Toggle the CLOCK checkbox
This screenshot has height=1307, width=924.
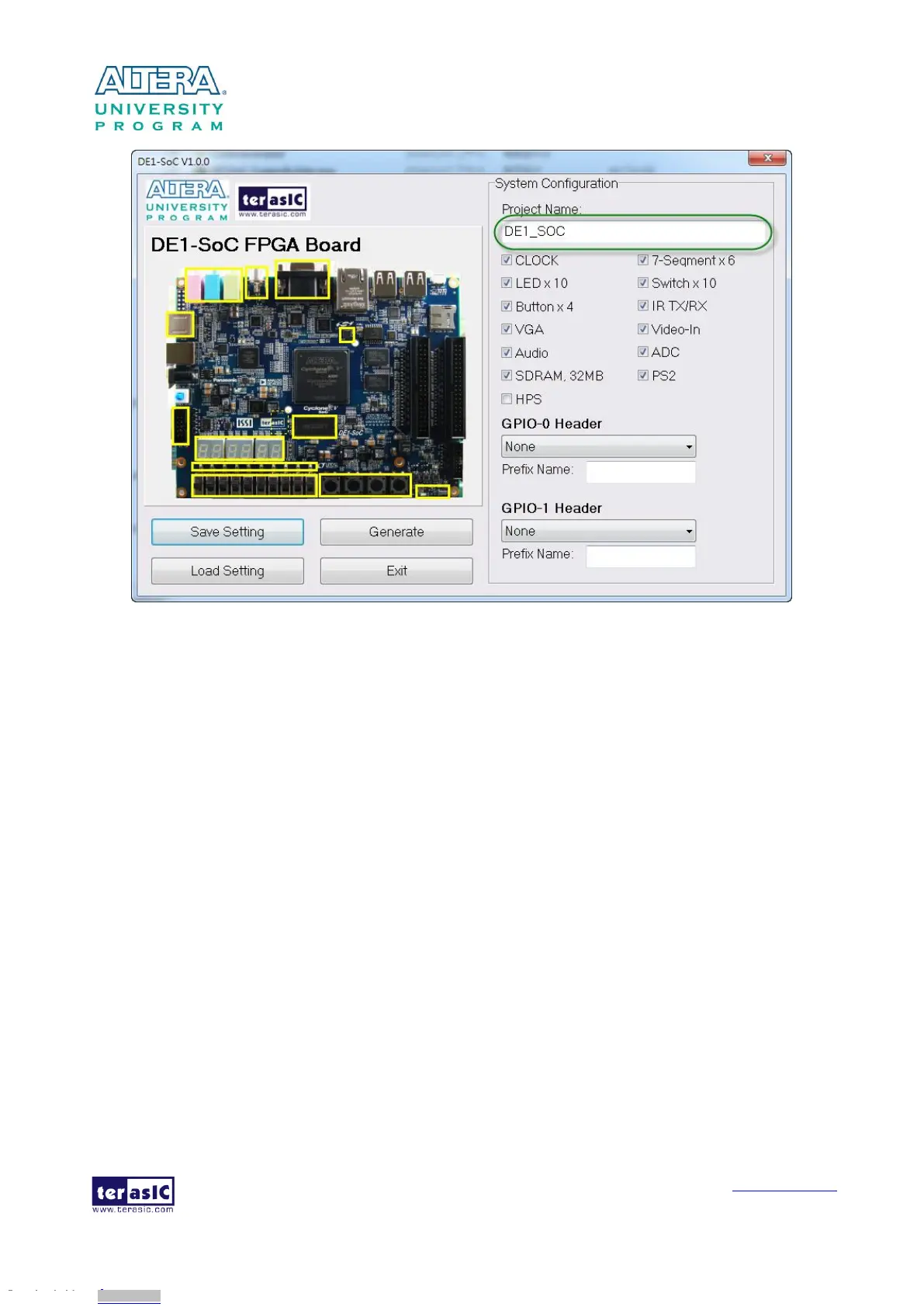point(507,260)
